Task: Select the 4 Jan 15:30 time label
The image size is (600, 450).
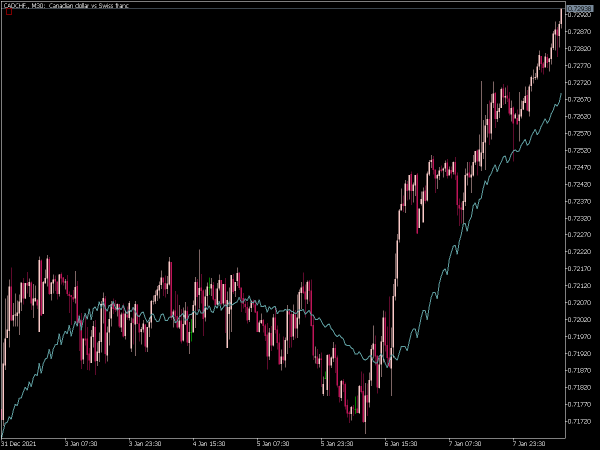Action: [209, 443]
